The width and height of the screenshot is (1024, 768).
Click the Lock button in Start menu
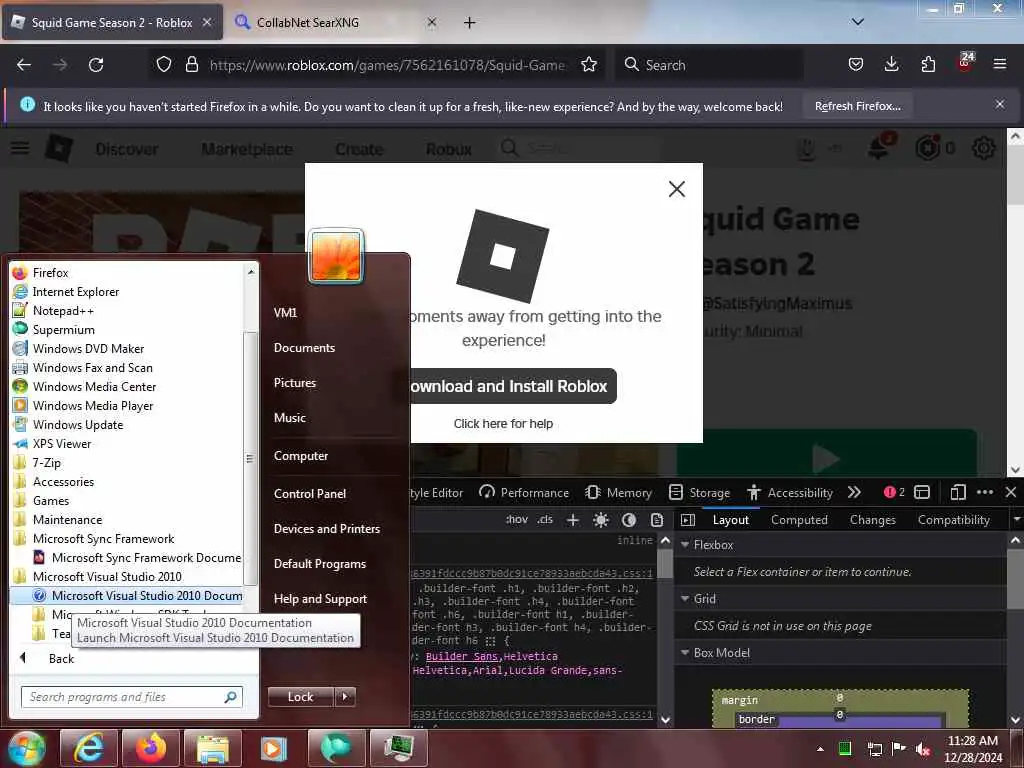[300, 697]
